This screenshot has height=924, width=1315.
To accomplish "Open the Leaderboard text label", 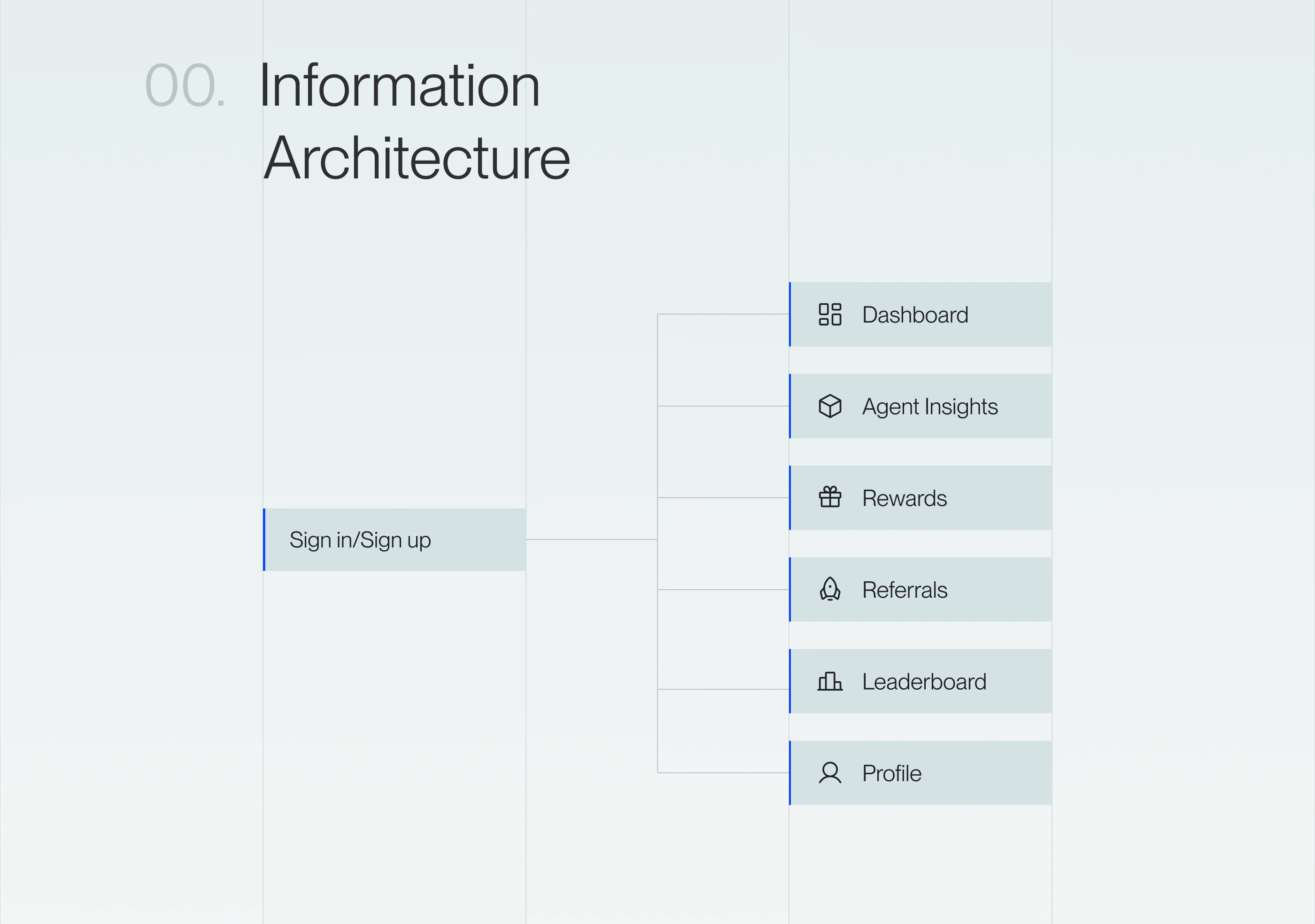I will [924, 682].
